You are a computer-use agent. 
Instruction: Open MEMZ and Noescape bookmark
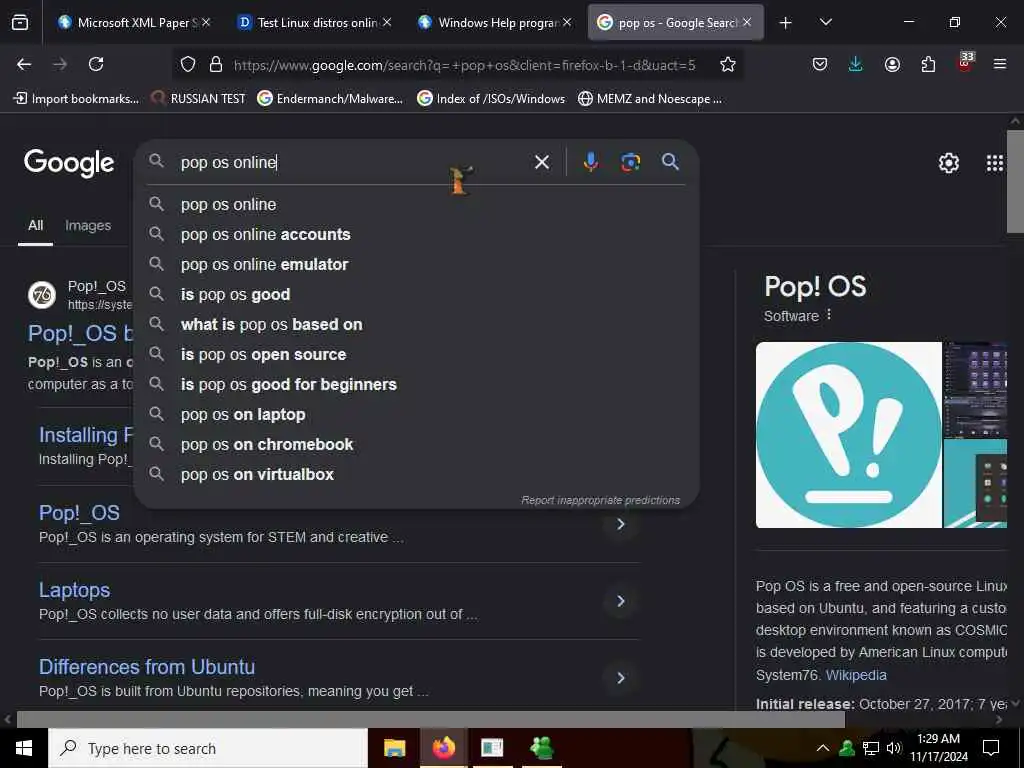(650, 99)
